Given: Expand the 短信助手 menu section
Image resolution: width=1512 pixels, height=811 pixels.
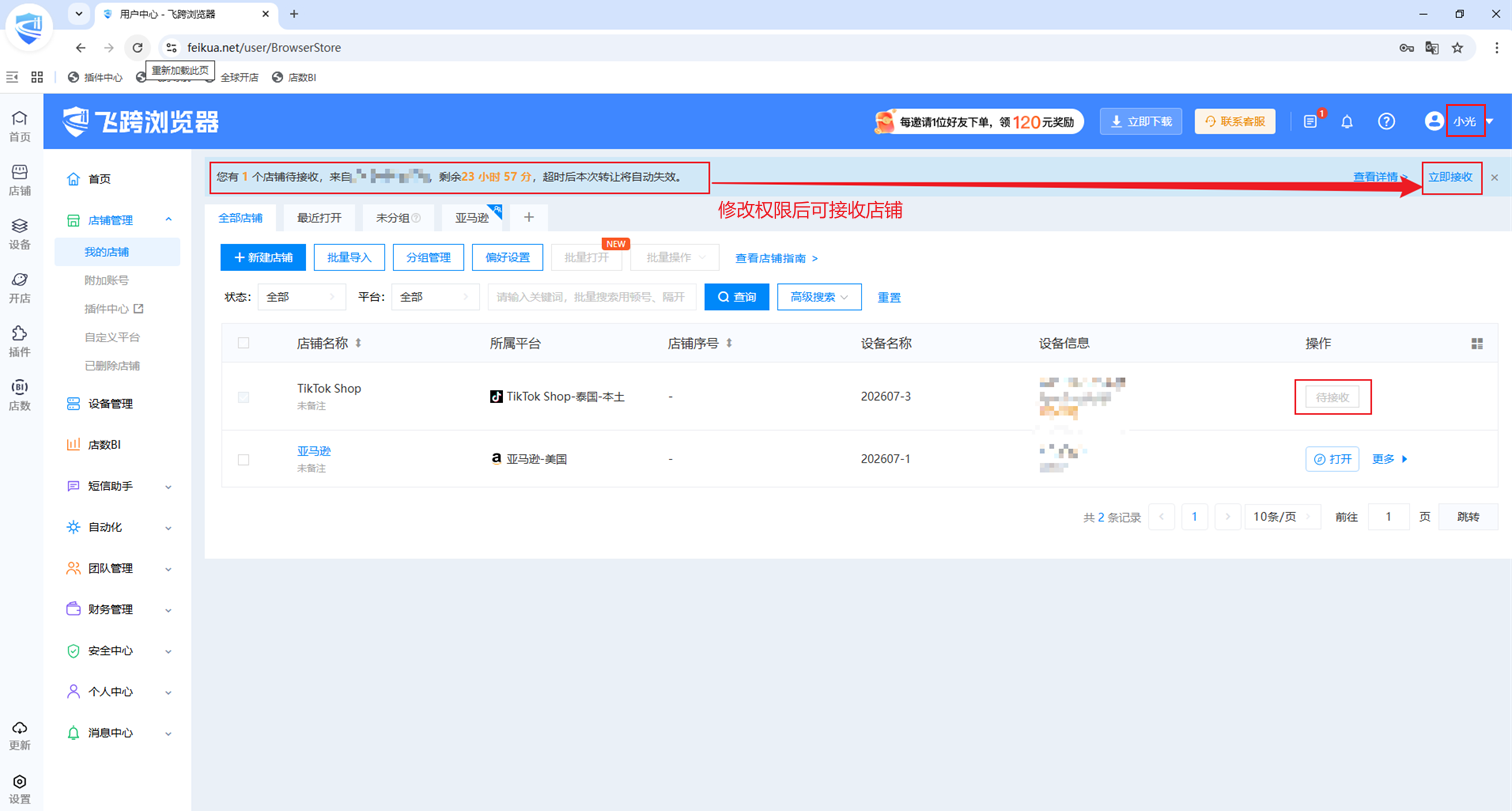Looking at the screenshot, I should [x=168, y=486].
